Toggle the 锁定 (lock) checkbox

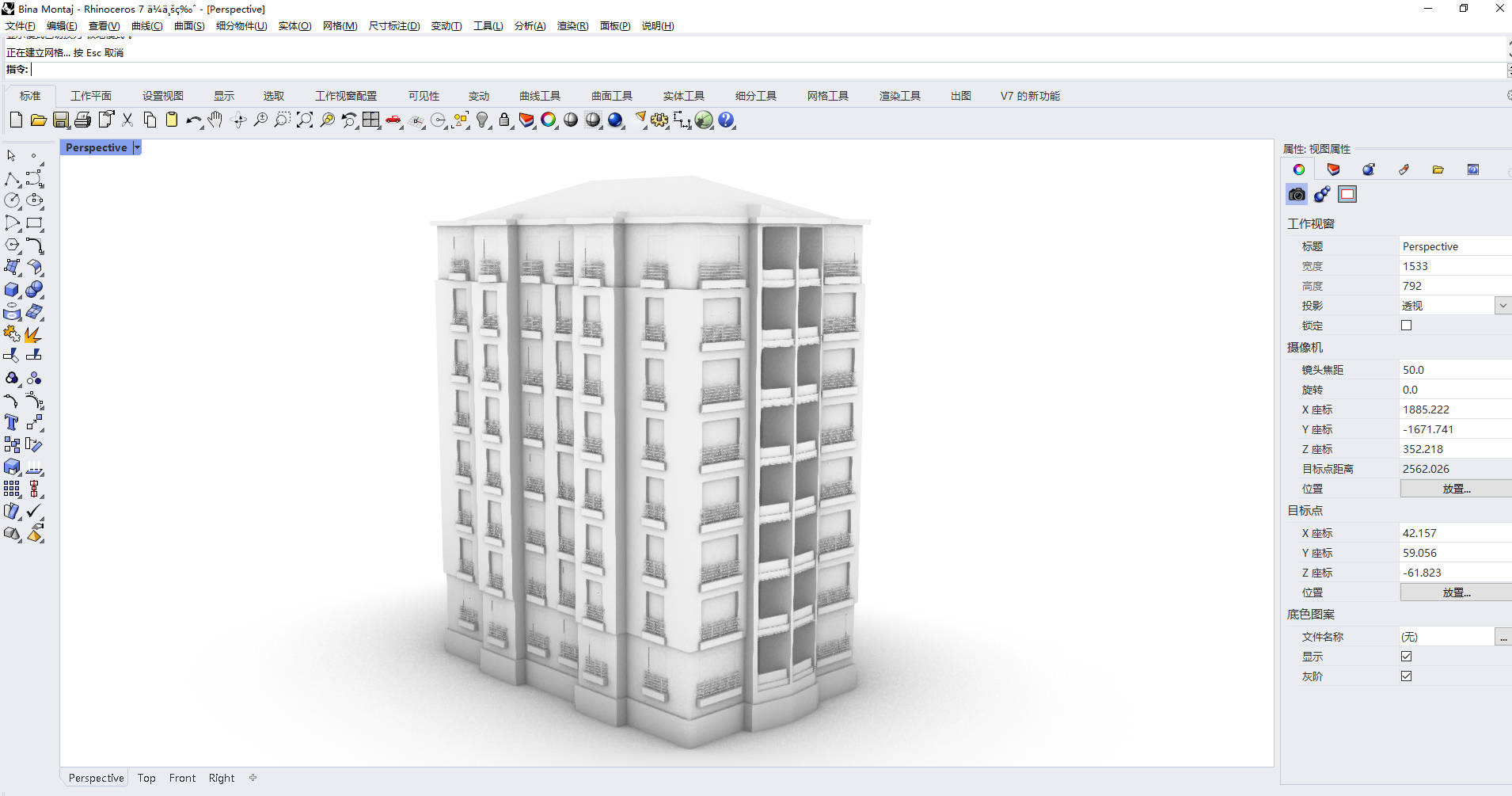1407,325
